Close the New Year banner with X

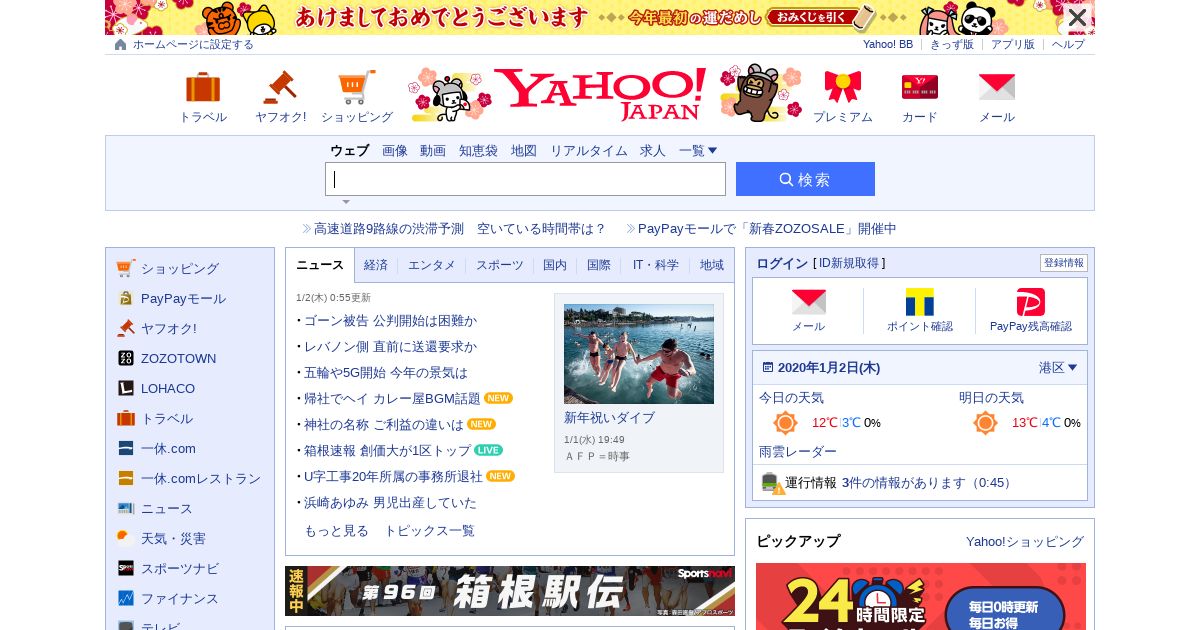1077,17
